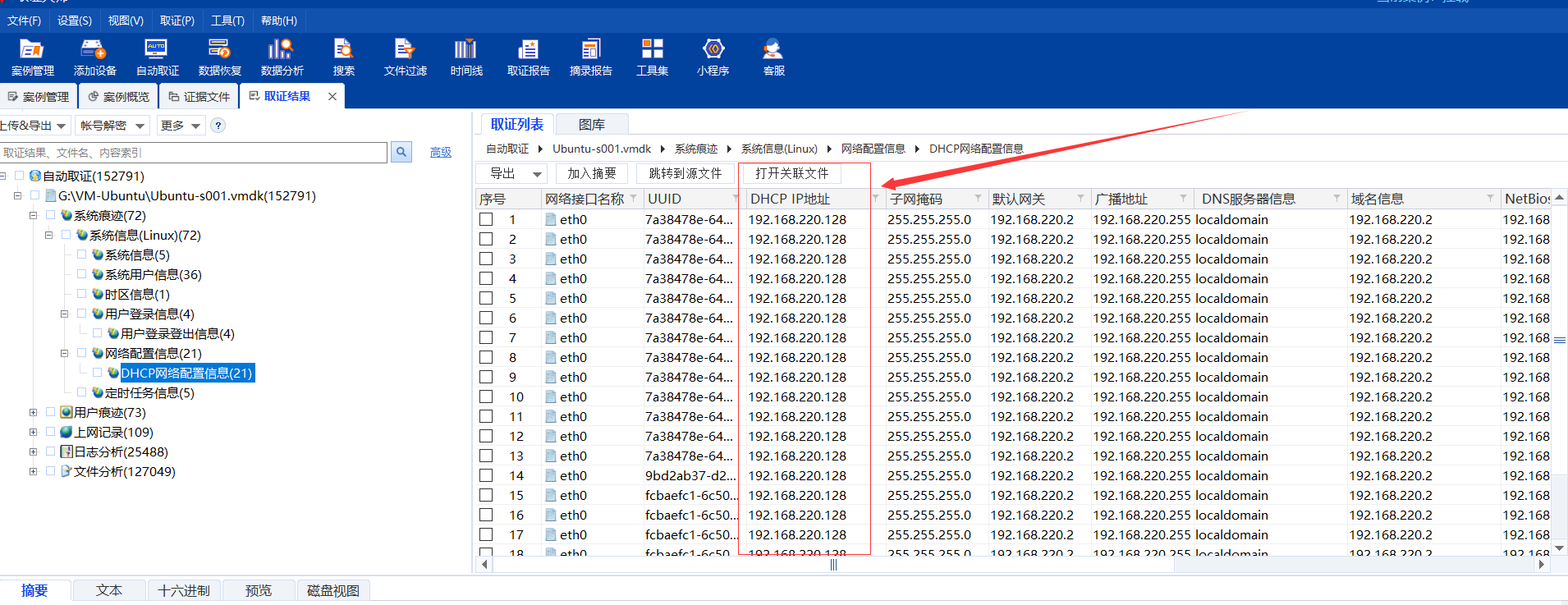Click the 跳转到源文件 button

685,173
